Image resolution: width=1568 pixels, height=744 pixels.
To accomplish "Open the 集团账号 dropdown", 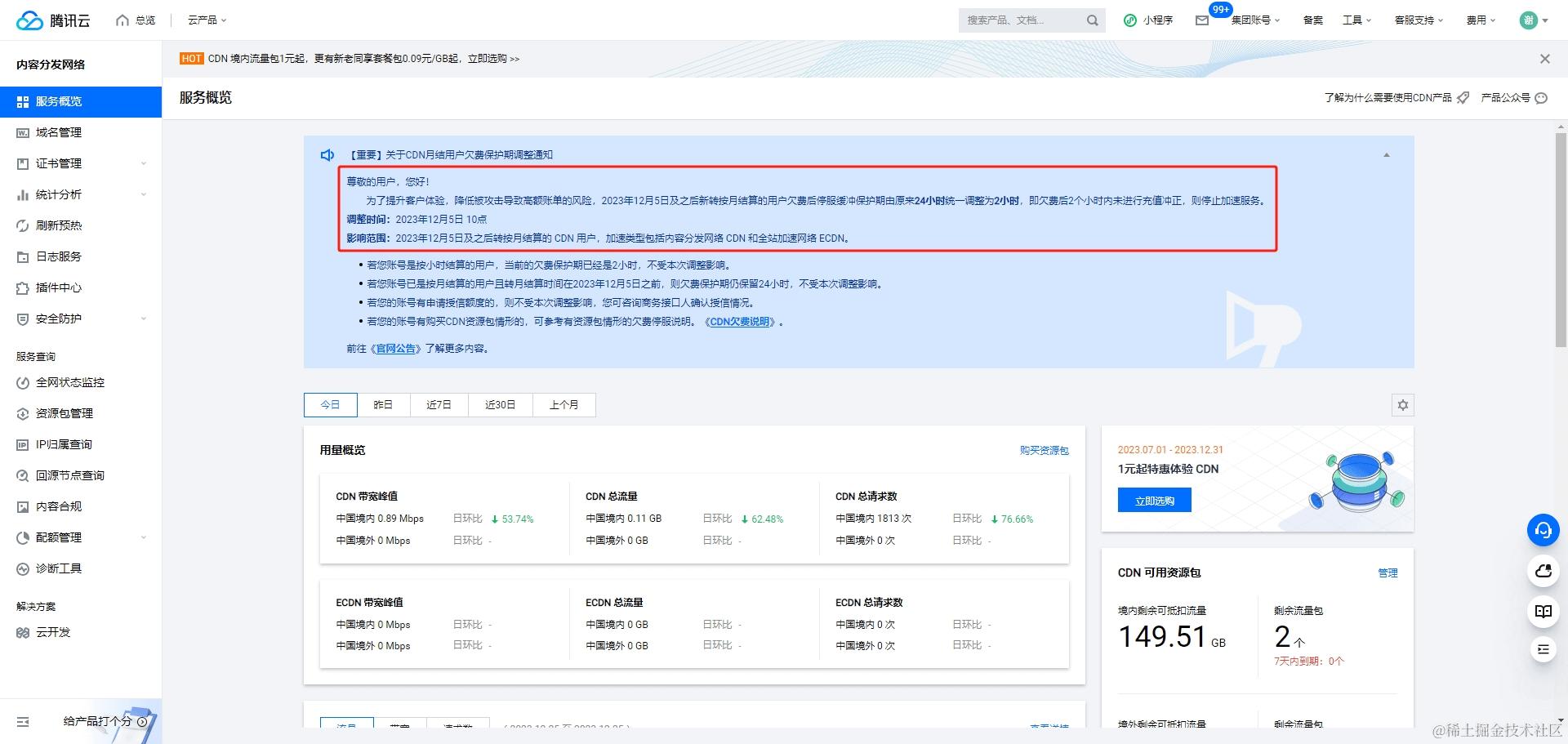I will [1255, 20].
